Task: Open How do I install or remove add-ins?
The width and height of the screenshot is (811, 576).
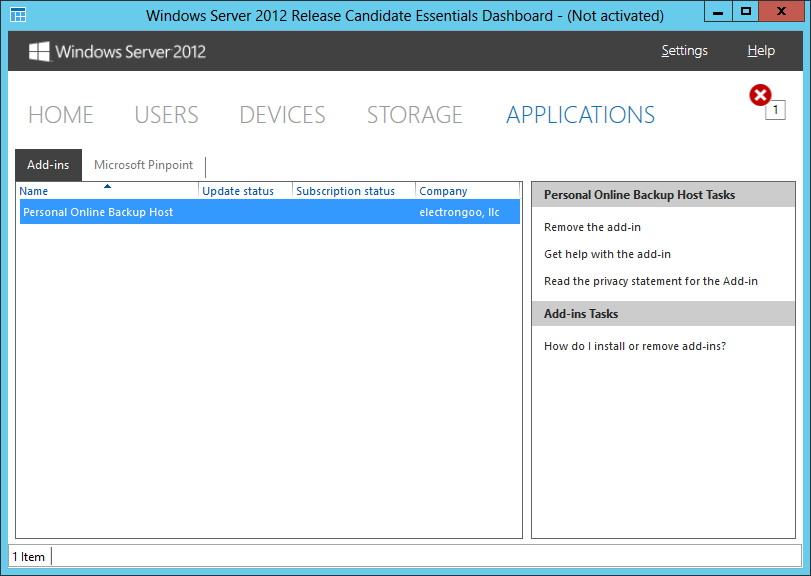Action: (635, 346)
